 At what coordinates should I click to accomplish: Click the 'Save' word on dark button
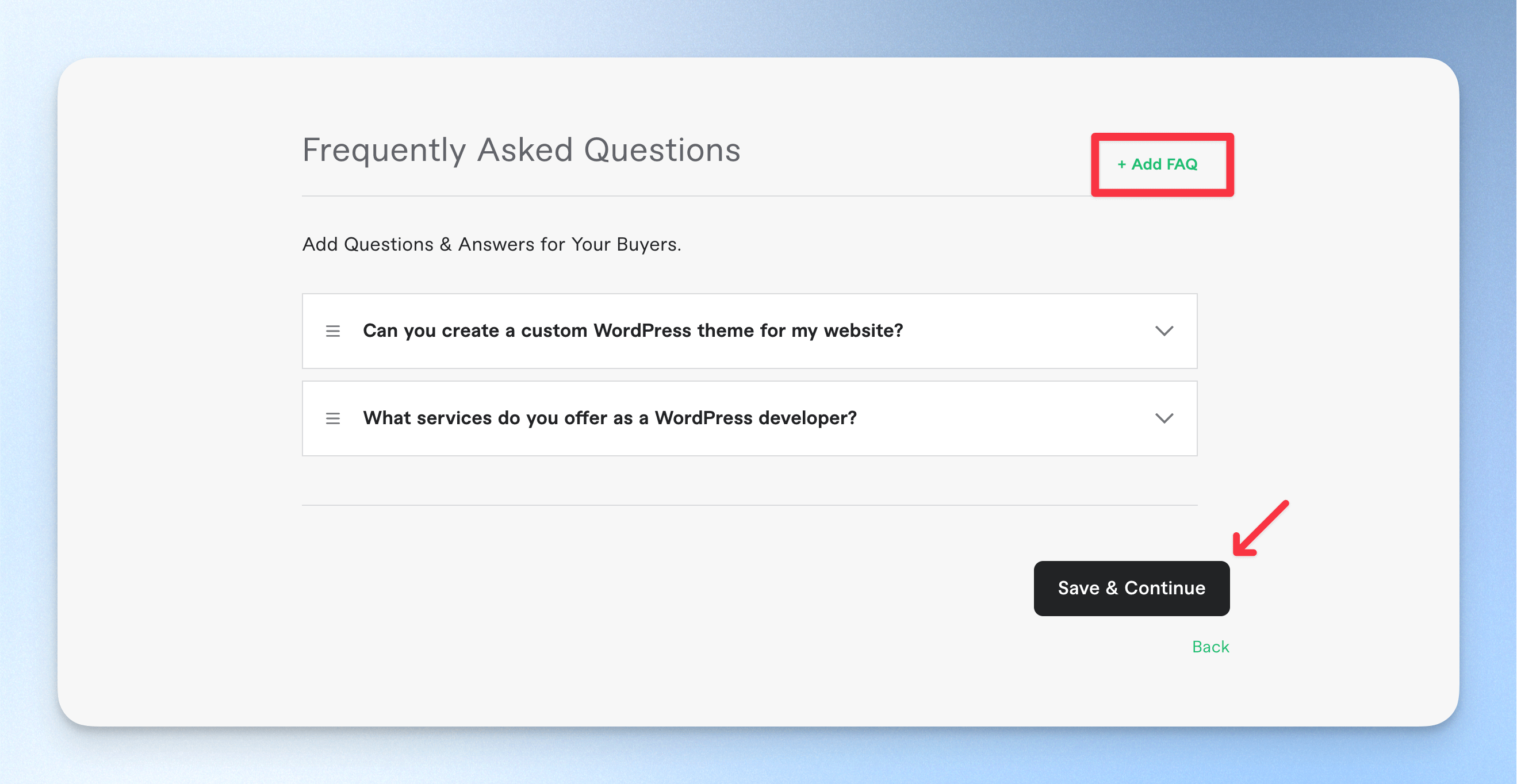click(1078, 588)
